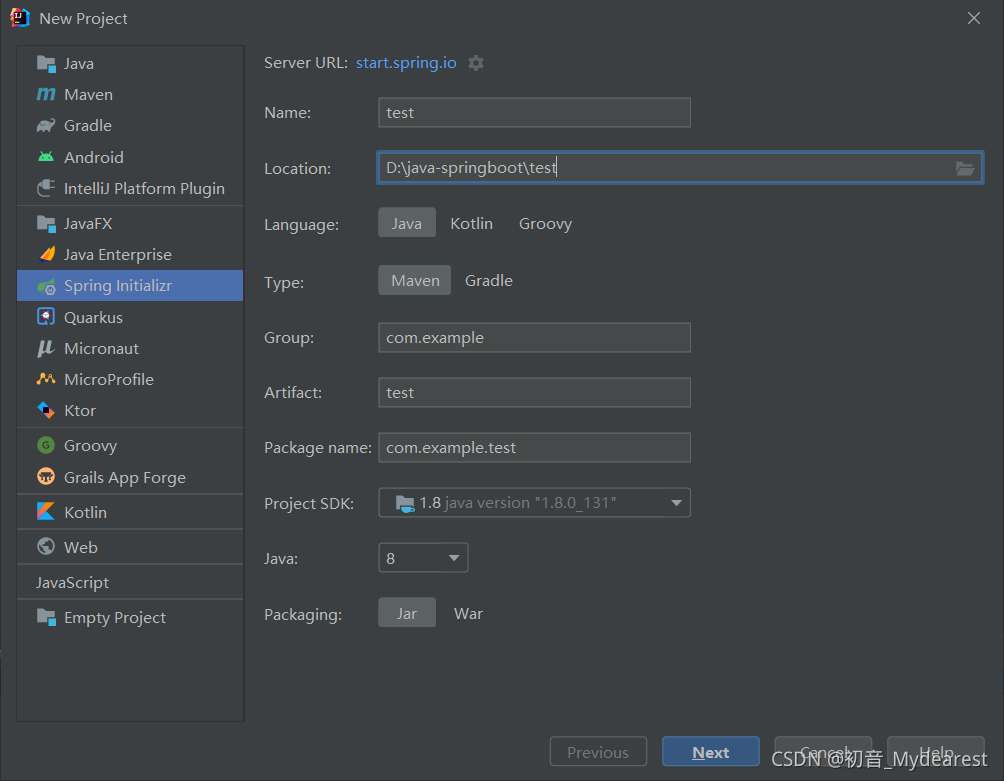1004x781 pixels.
Task: Click the Empty Project folder icon
Action: (46, 617)
